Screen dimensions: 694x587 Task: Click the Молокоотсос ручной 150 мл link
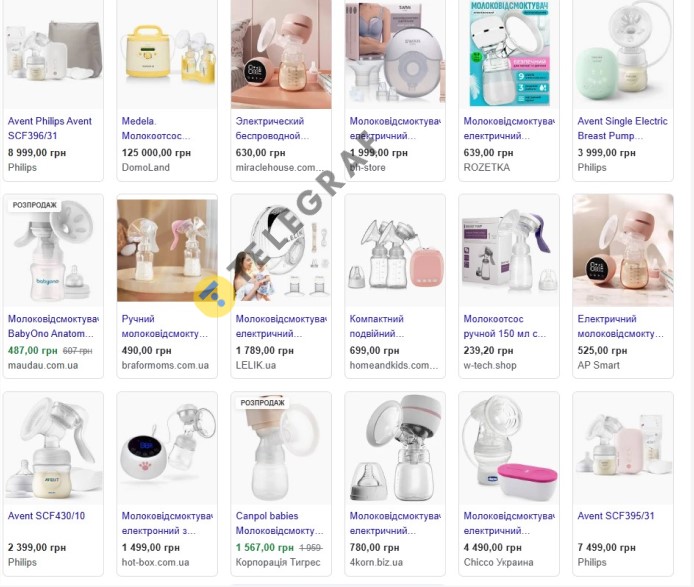[505, 326]
